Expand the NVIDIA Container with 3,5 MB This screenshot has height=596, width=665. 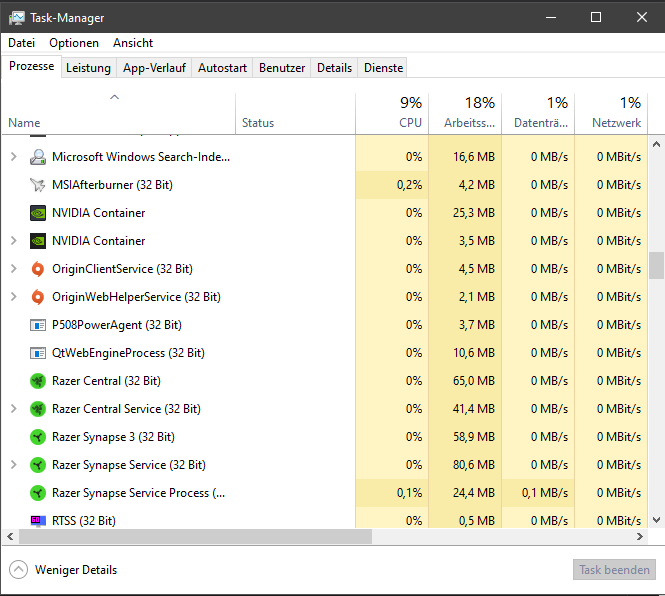point(14,241)
